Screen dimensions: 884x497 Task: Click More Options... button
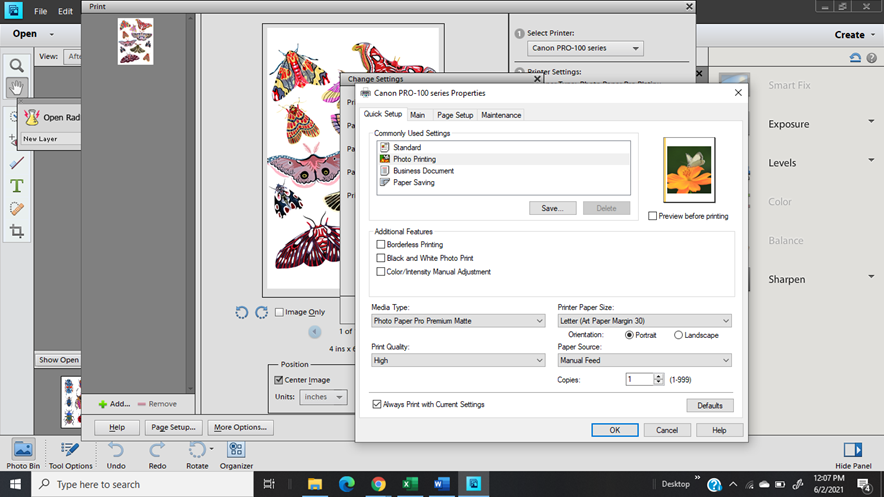240,427
